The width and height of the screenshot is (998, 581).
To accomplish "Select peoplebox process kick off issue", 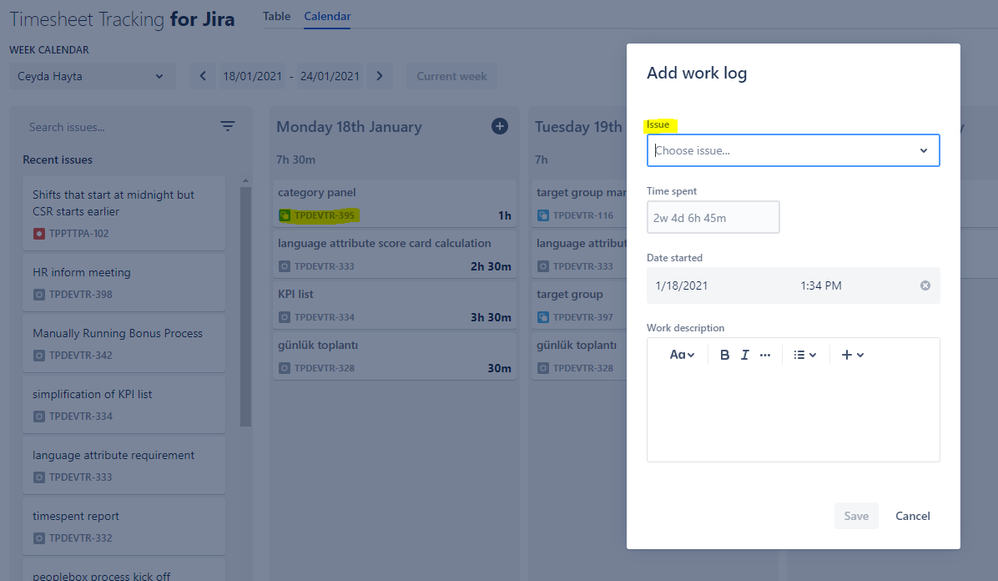I will click(124, 570).
